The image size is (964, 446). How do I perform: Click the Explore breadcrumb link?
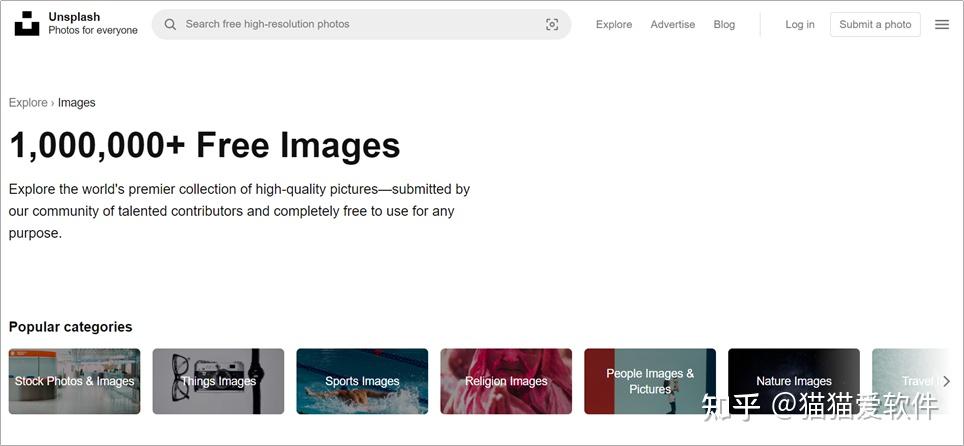[28, 103]
